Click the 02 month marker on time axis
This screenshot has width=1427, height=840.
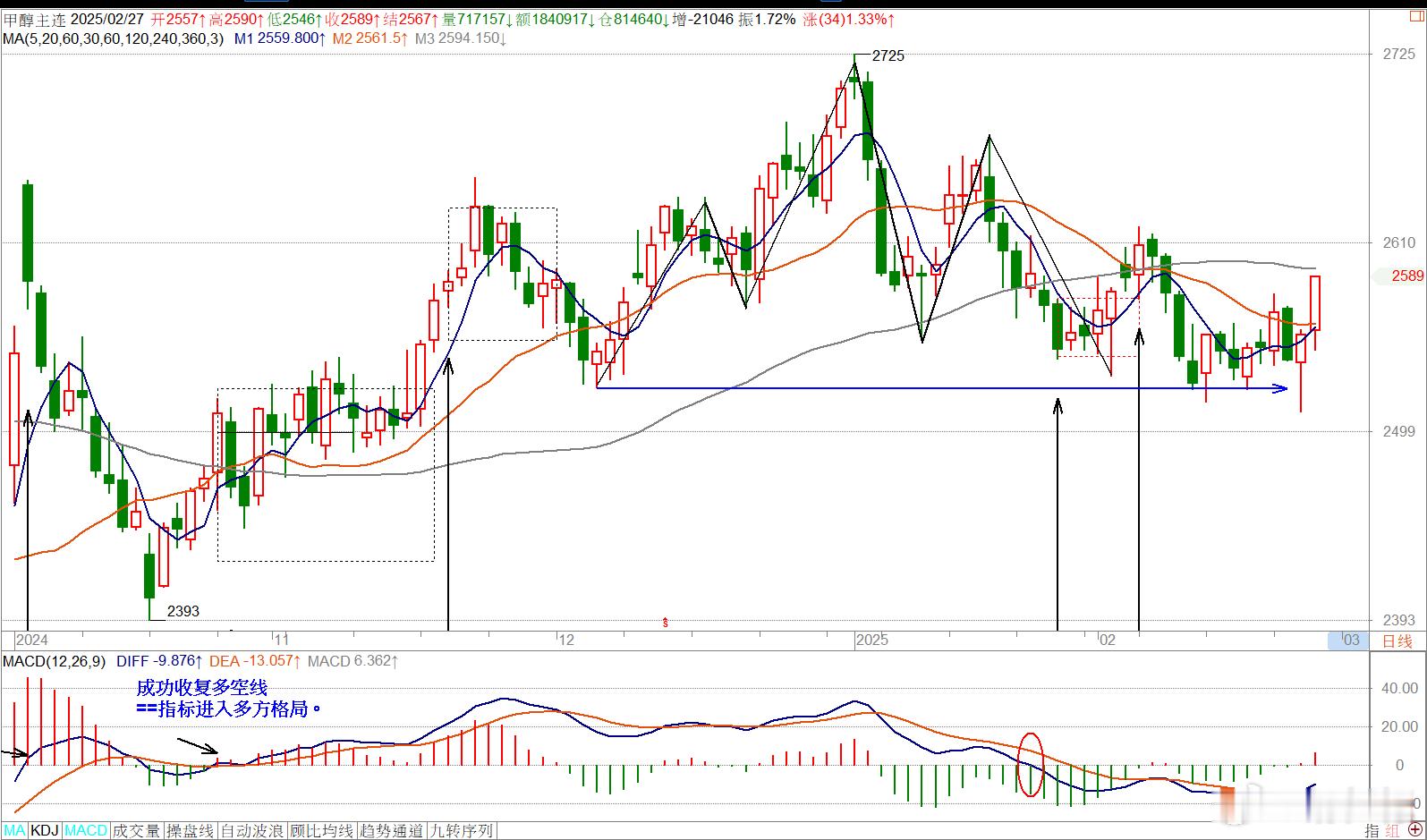click(x=1108, y=640)
